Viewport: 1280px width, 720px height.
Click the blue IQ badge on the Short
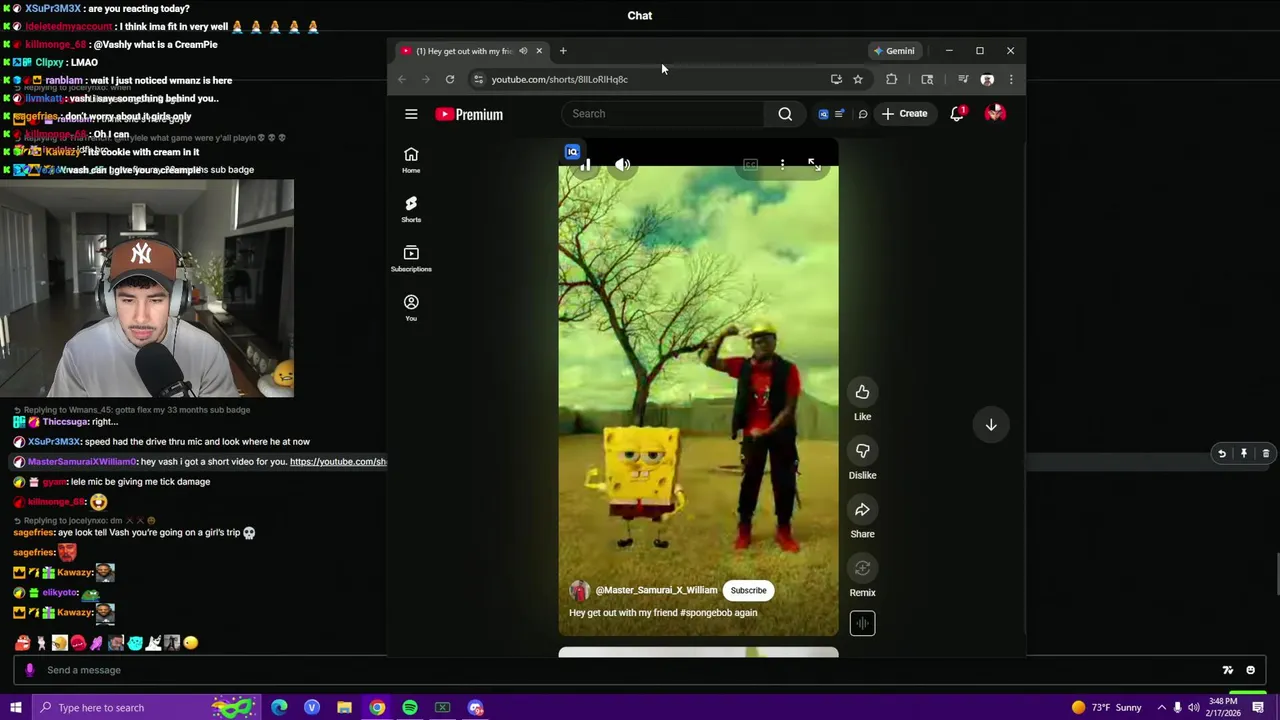pos(572,152)
